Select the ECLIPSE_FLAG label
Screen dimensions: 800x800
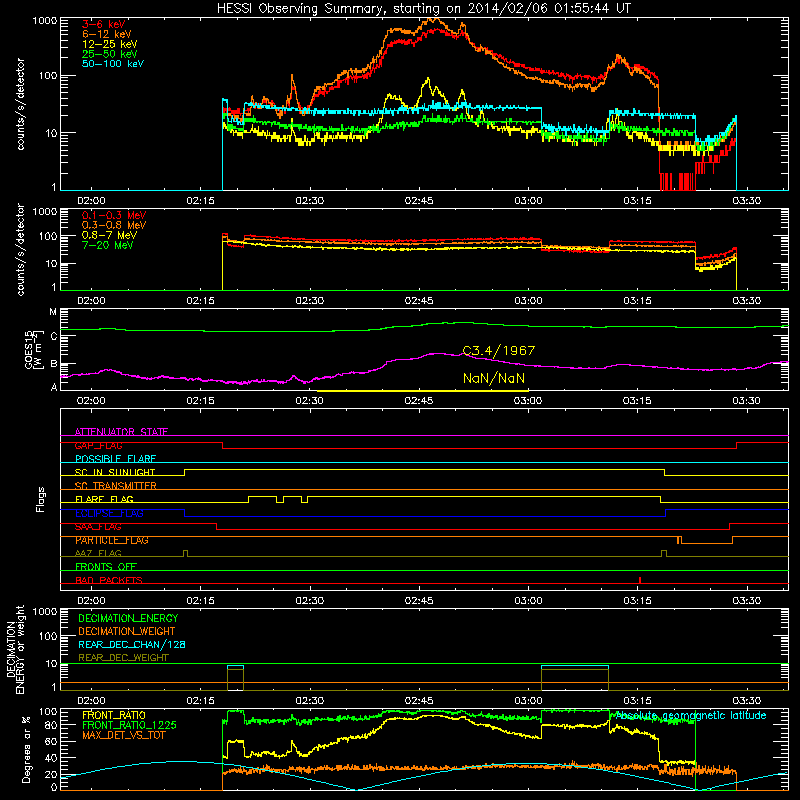tap(109, 513)
